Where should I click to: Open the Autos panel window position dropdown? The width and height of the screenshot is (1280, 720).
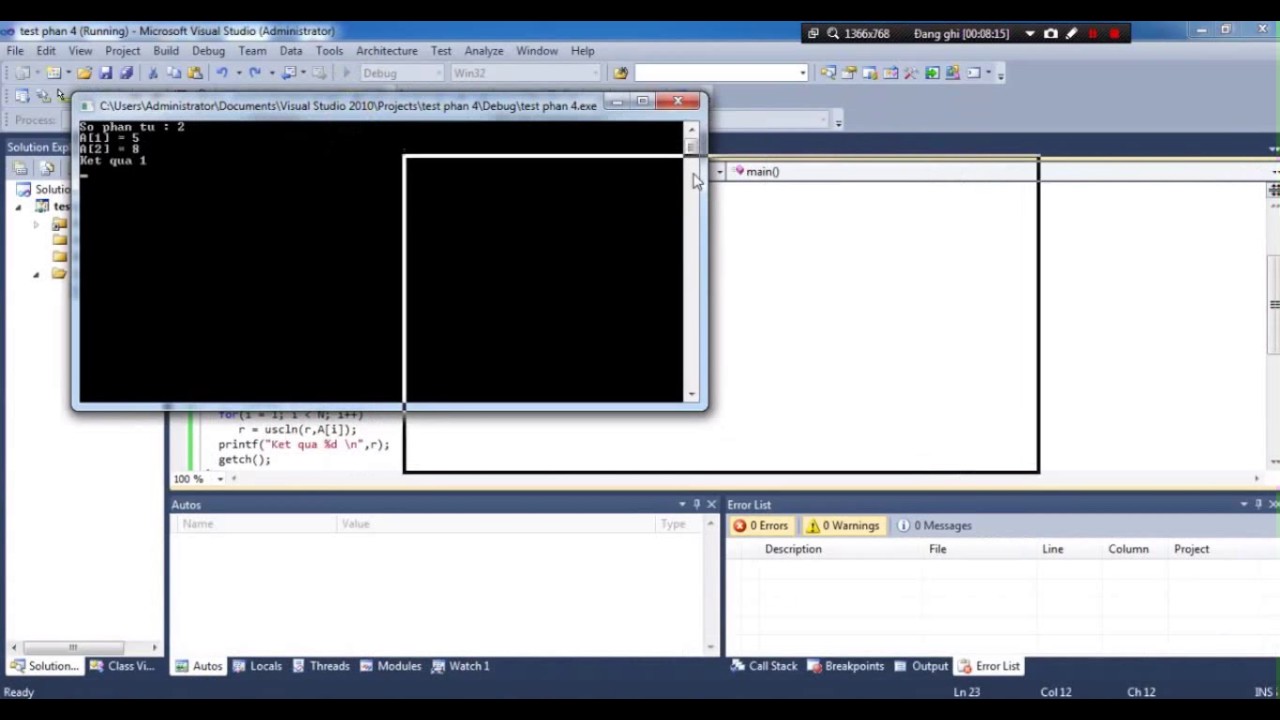click(x=682, y=505)
